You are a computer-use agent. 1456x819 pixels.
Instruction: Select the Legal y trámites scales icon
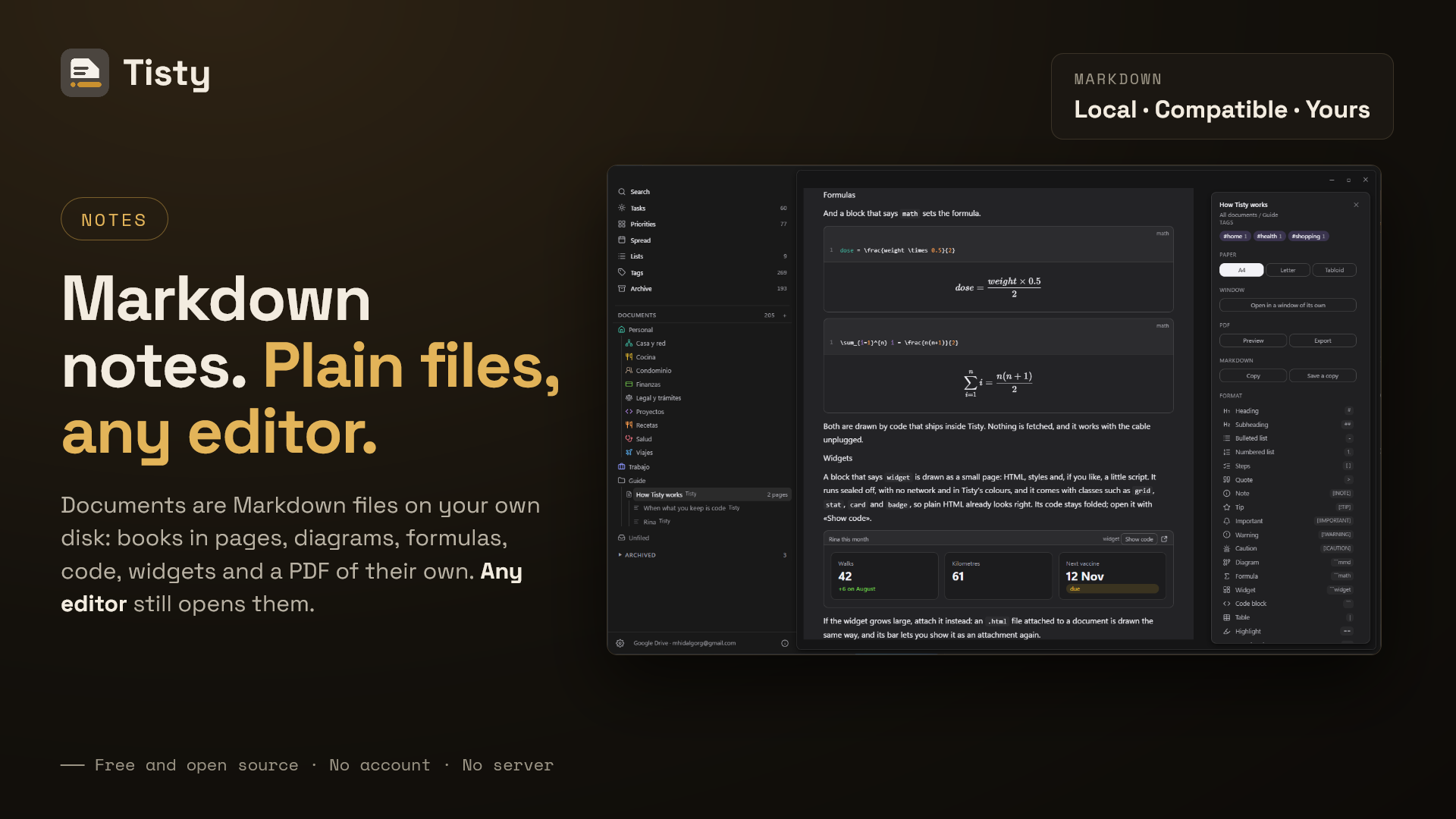629,398
